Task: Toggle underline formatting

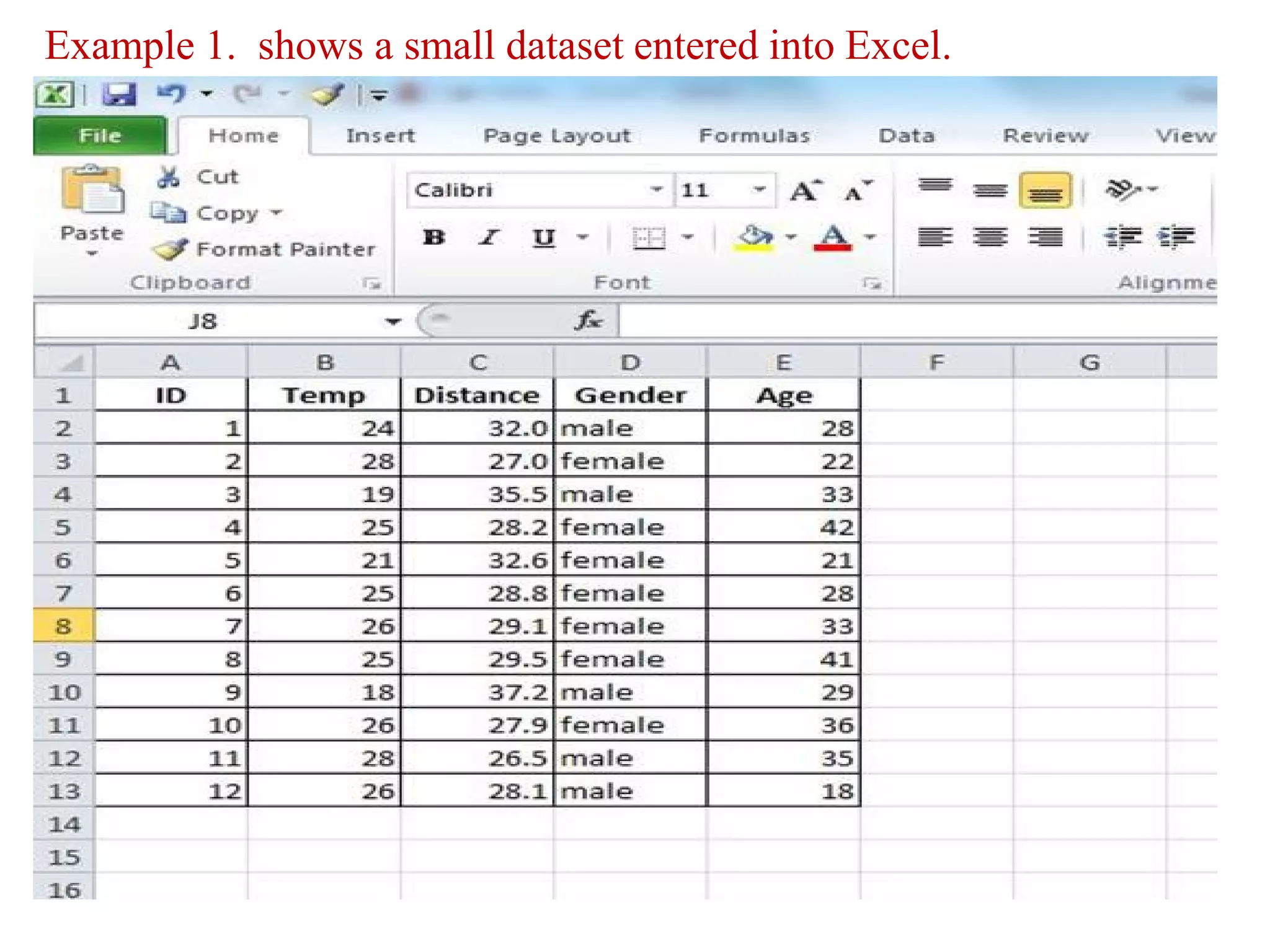Action: point(544,237)
